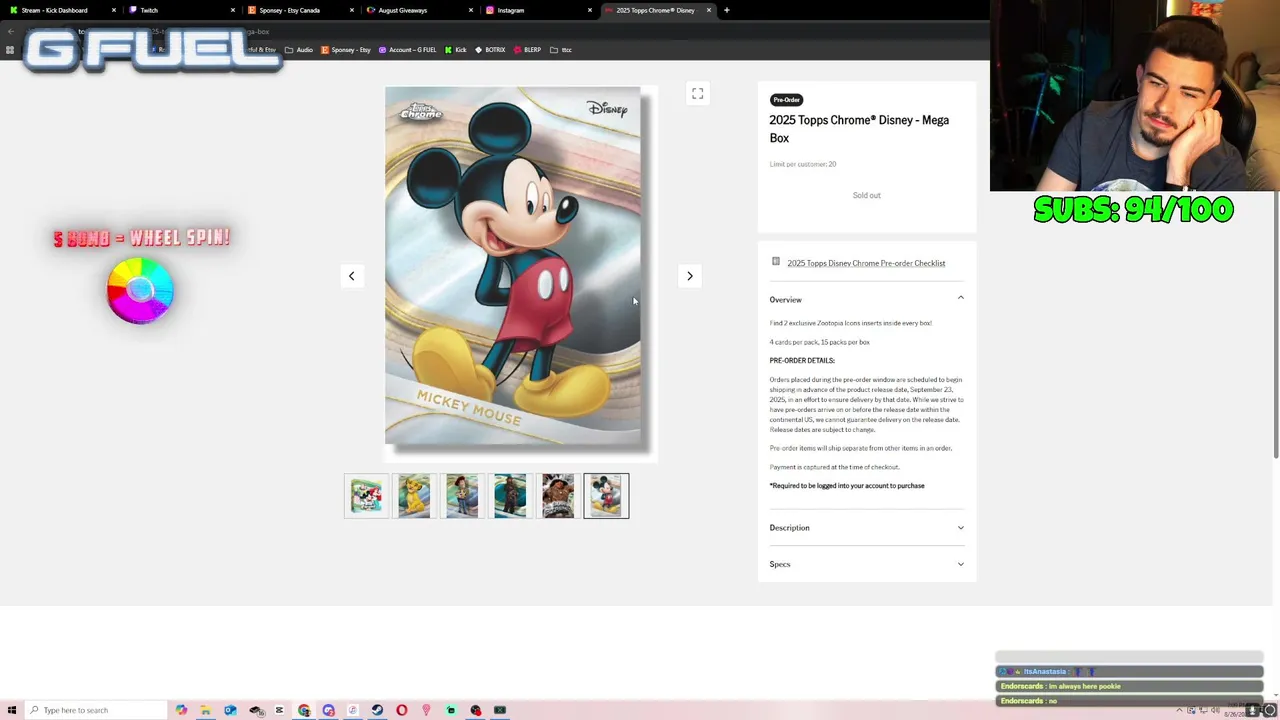Show the next product image
The width and height of the screenshot is (1280, 720).
tap(689, 276)
